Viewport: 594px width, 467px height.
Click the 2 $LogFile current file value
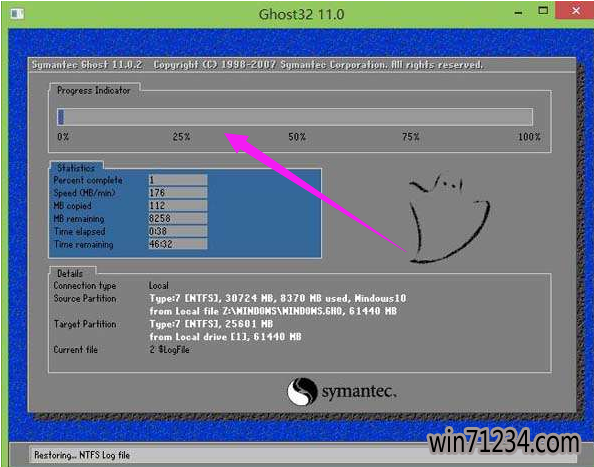169,350
